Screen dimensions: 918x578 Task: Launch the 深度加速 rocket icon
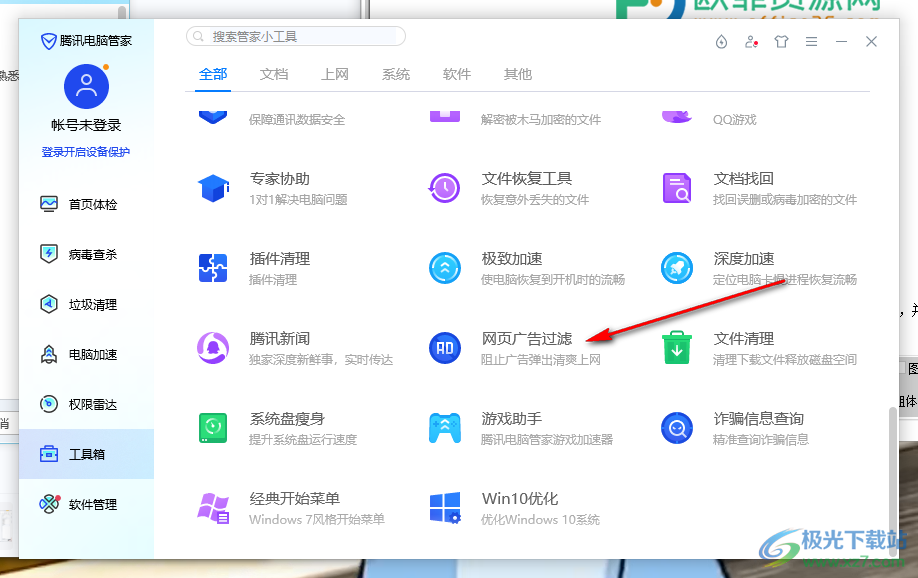point(677,268)
